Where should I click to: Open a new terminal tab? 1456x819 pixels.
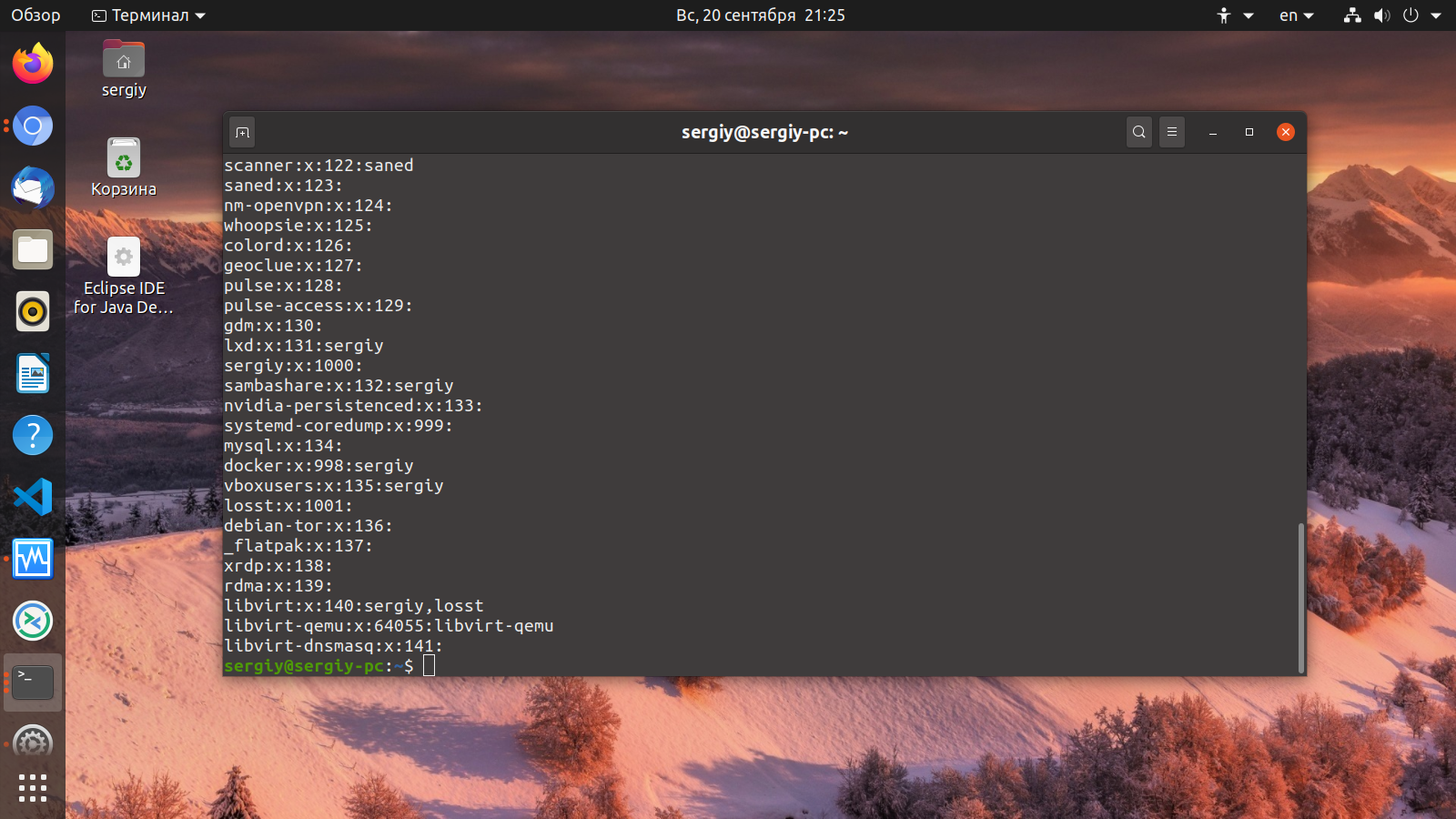click(242, 132)
